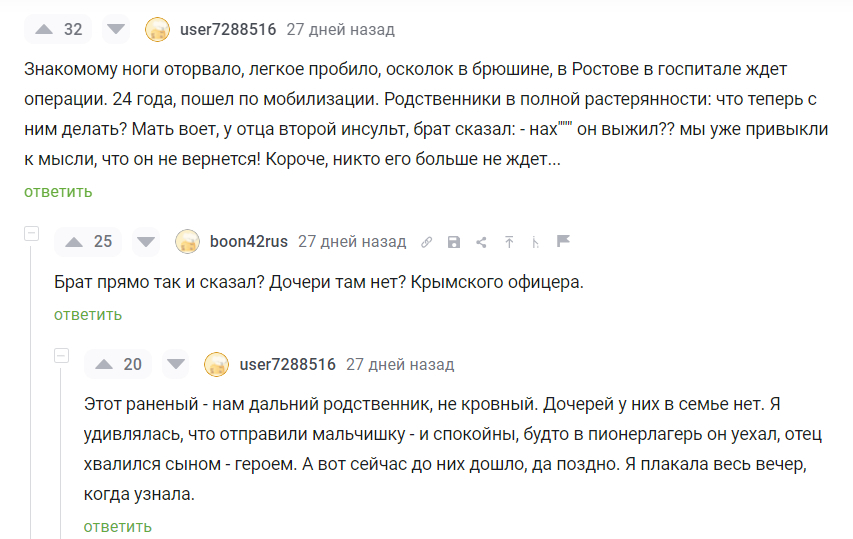The image size is (853, 539).
Task: Open boon42rus's profile
Action: [x=249, y=242]
